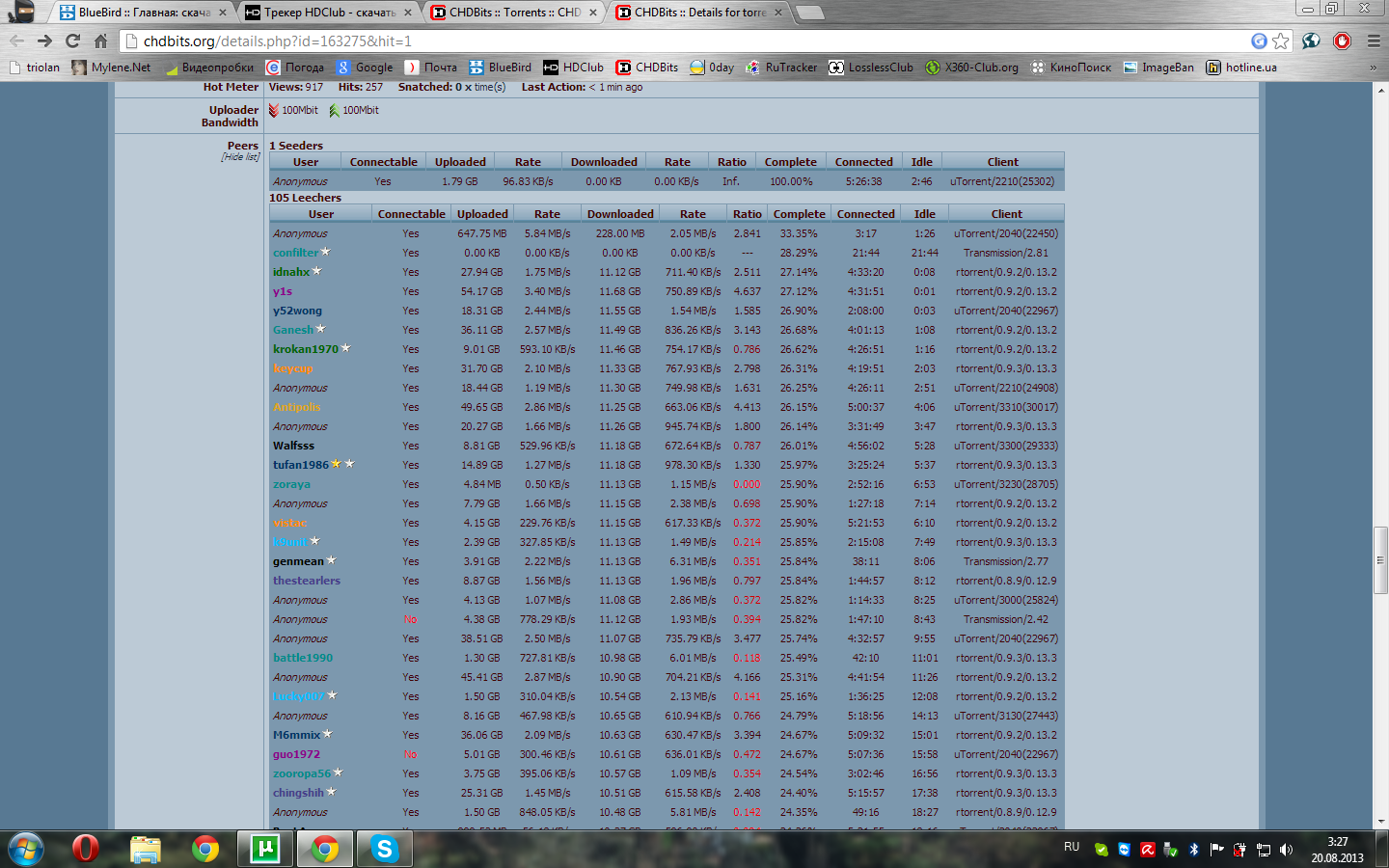Open user tufan1986 profile

click(x=301, y=465)
